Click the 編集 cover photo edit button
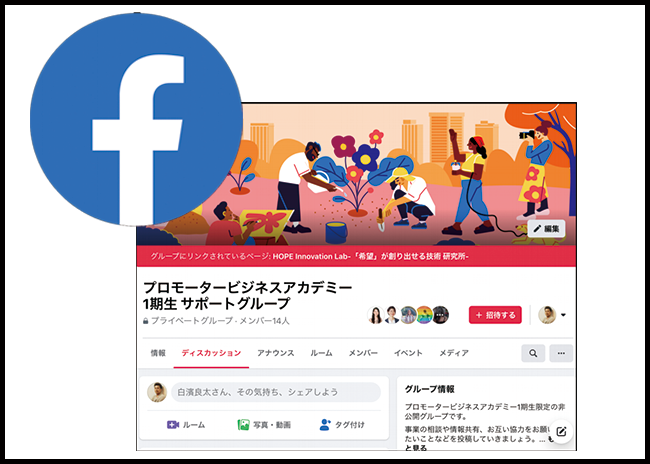The height and width of the screenshot is (464, 650). tap(546, 228)
